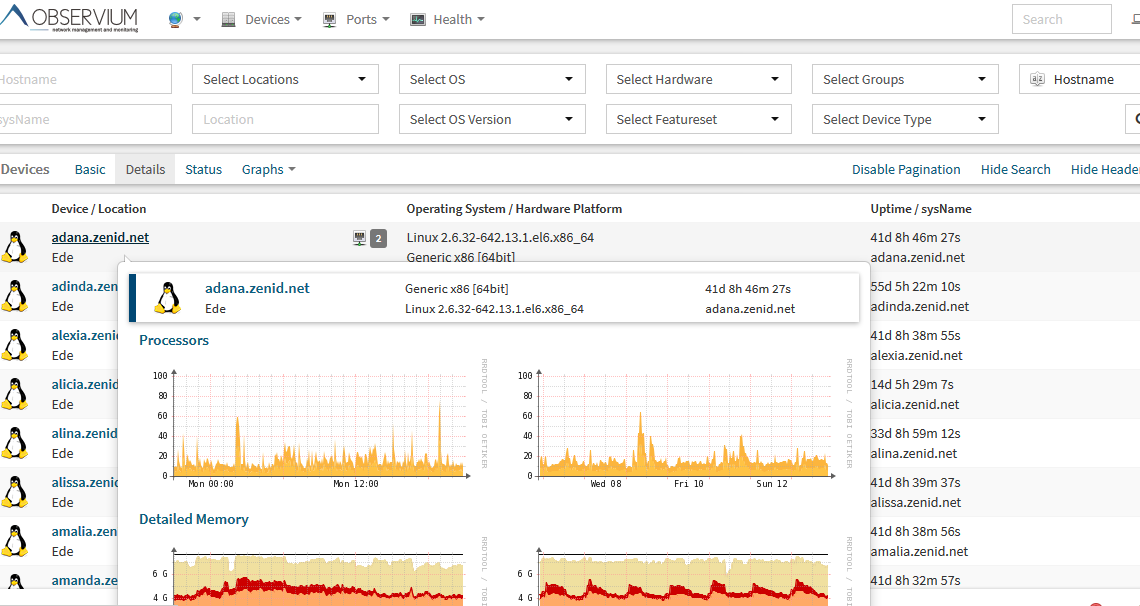Click Operating System / Hardware Platform column header

(x=514, y=209)
